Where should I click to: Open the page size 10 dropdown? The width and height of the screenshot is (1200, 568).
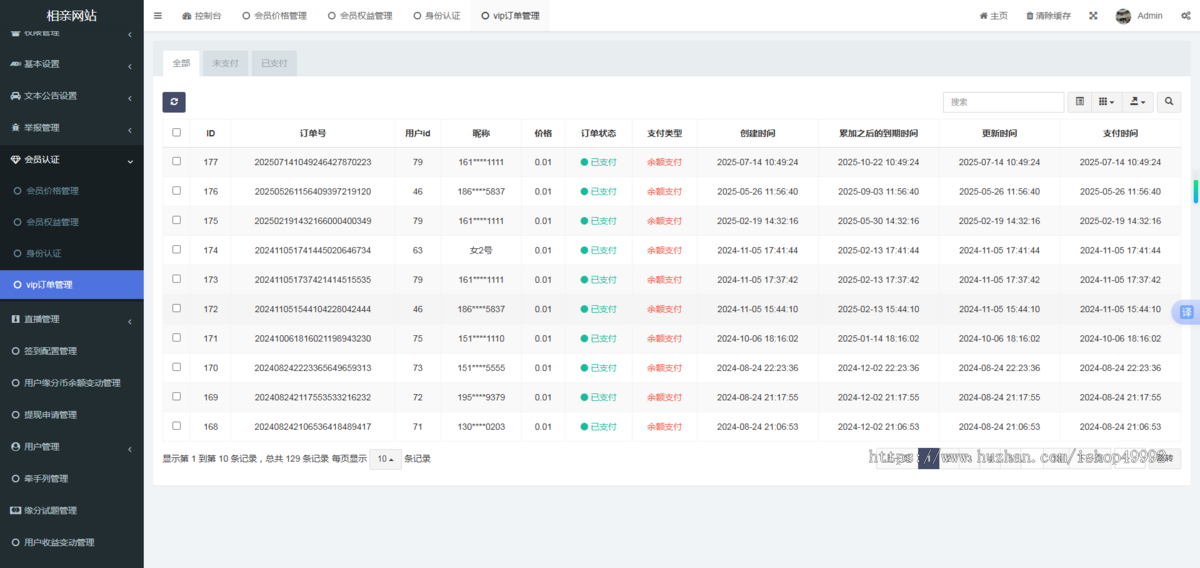(385, 459)
